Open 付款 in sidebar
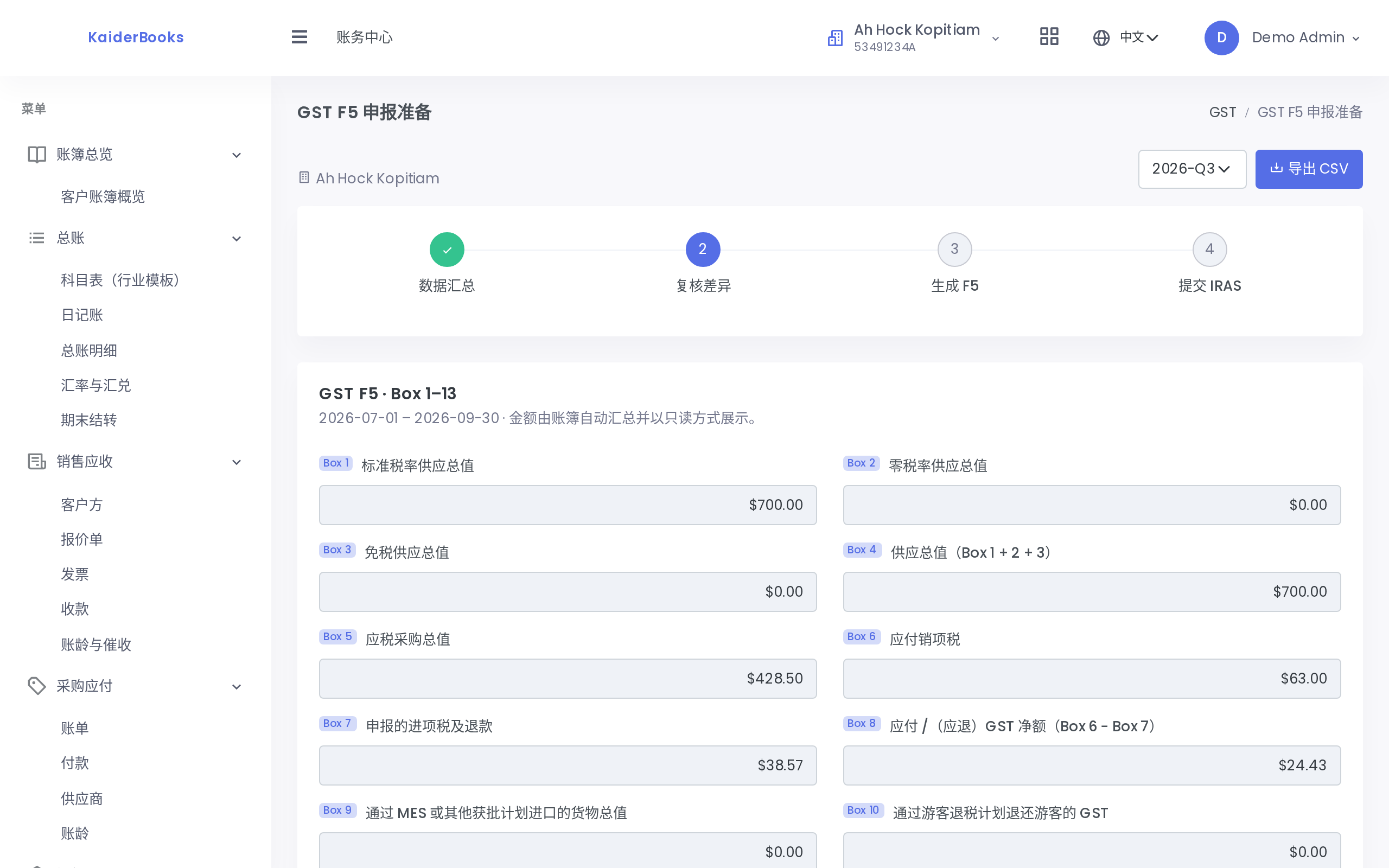The image size is (1389, 868). coord(75,763)
